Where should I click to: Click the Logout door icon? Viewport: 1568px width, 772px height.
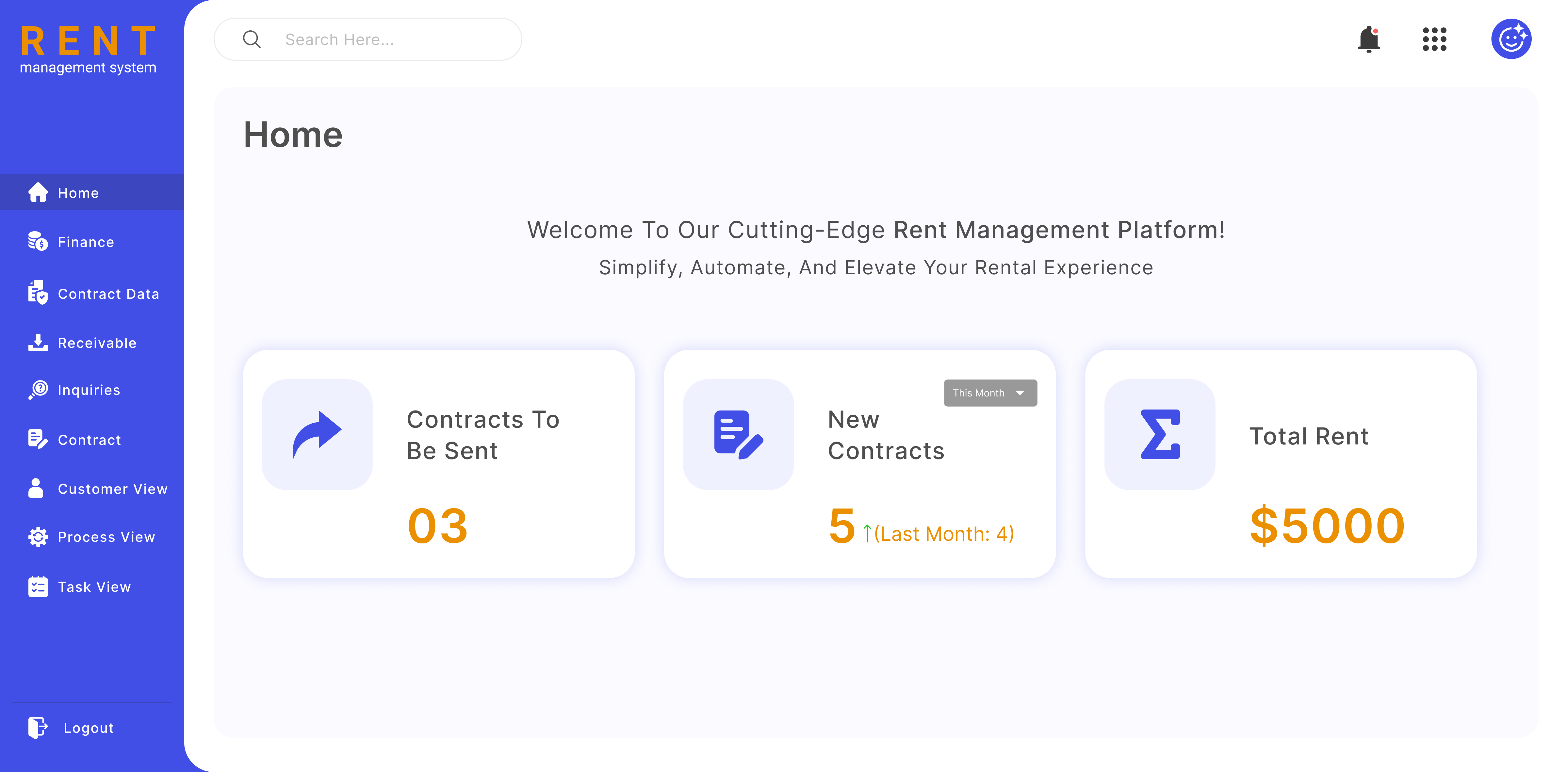38,728
